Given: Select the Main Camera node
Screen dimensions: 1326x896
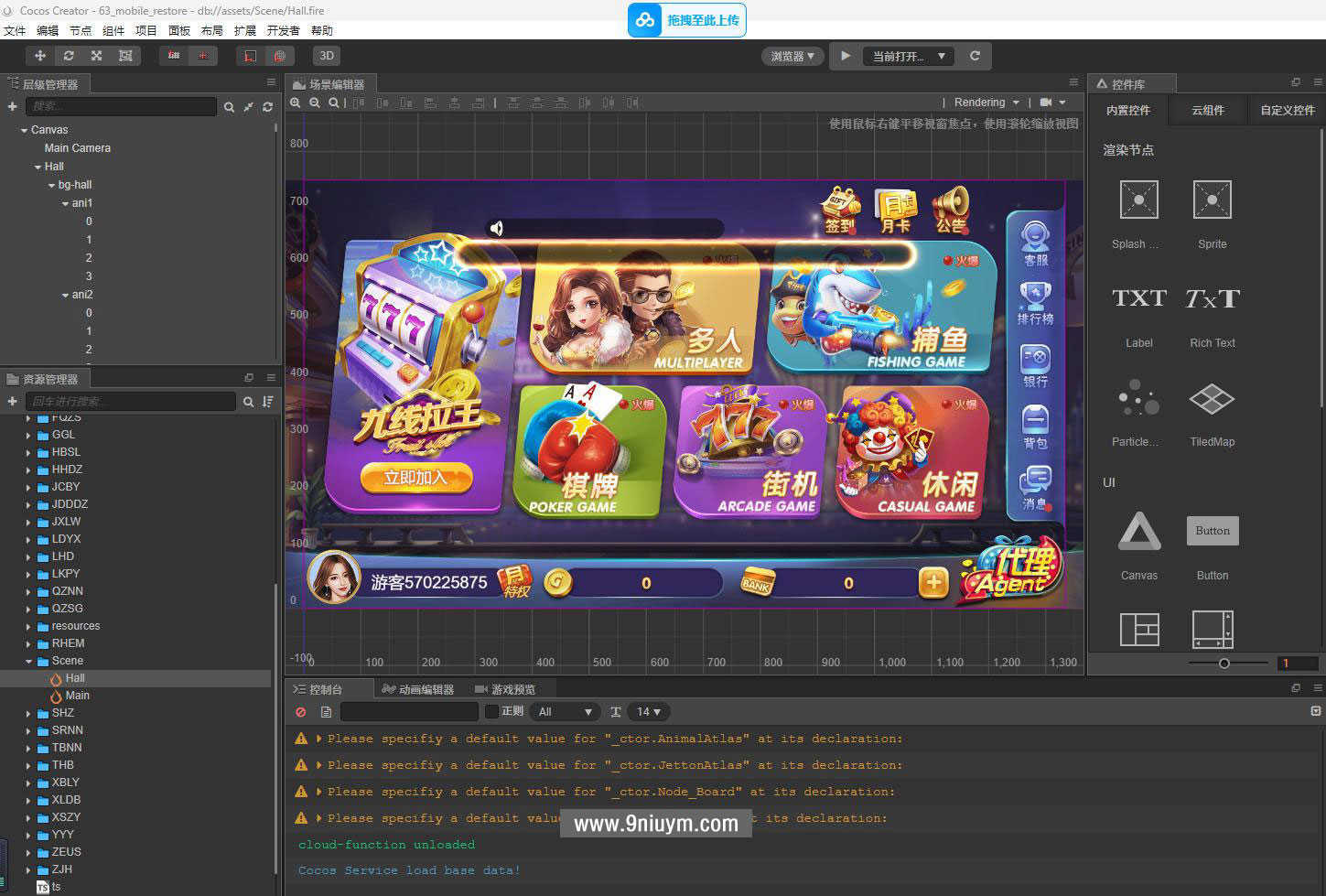Looking at the screenshot, I should 78,148.
